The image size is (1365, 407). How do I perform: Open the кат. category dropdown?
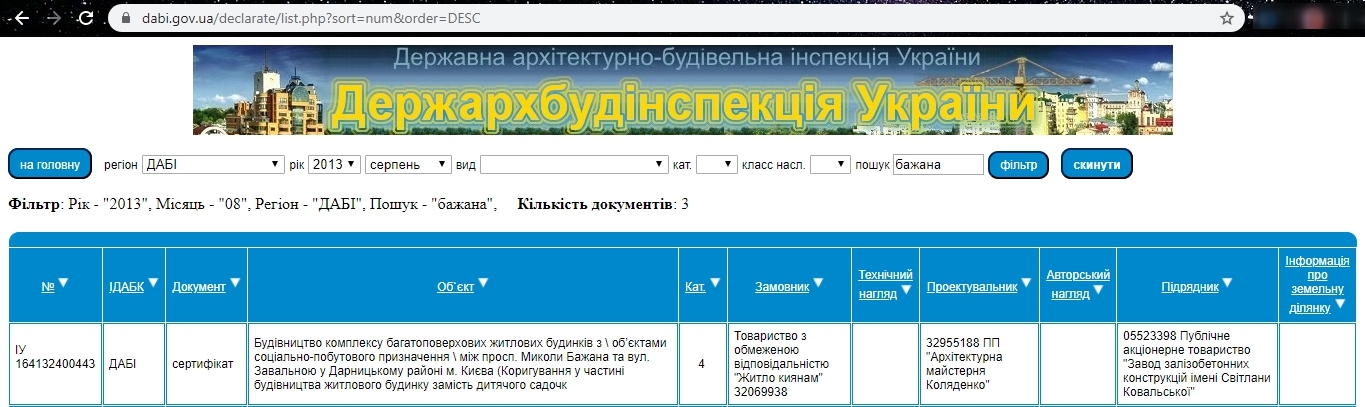[717, 164]
